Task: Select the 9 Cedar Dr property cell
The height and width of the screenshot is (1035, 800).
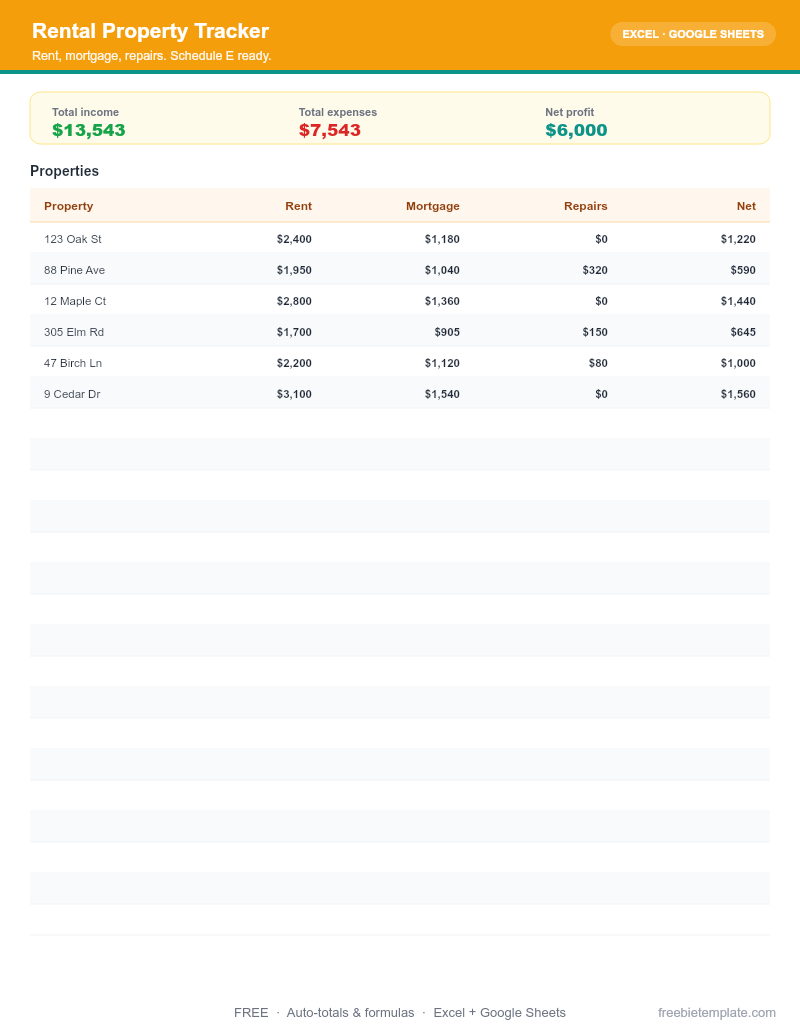Action: (72, 394)
